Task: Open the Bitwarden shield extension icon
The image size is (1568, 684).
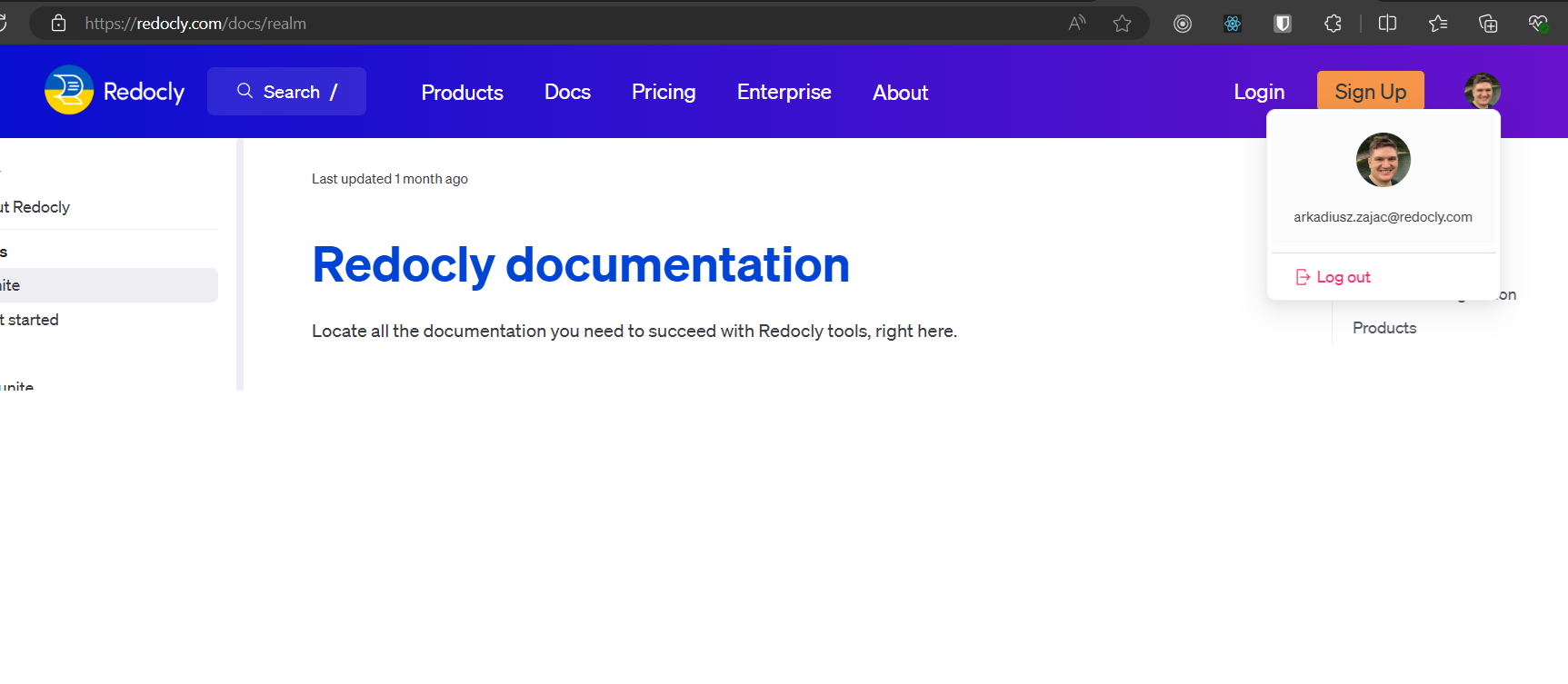Action: point(1283,24)
